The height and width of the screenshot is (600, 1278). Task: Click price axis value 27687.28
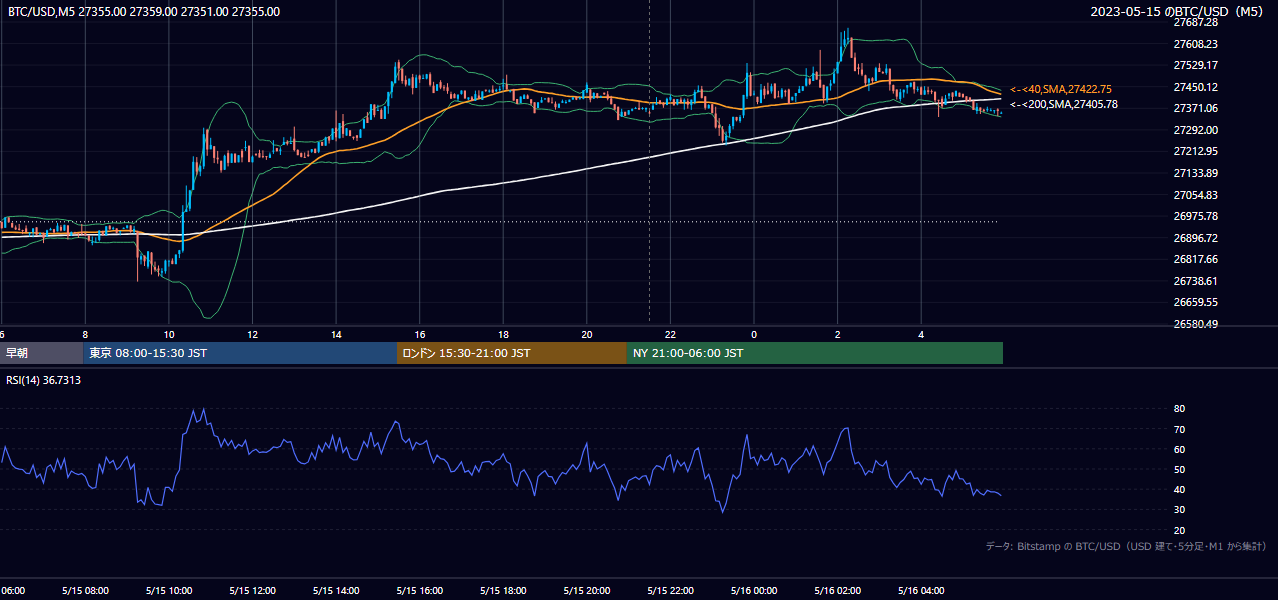1195,22
